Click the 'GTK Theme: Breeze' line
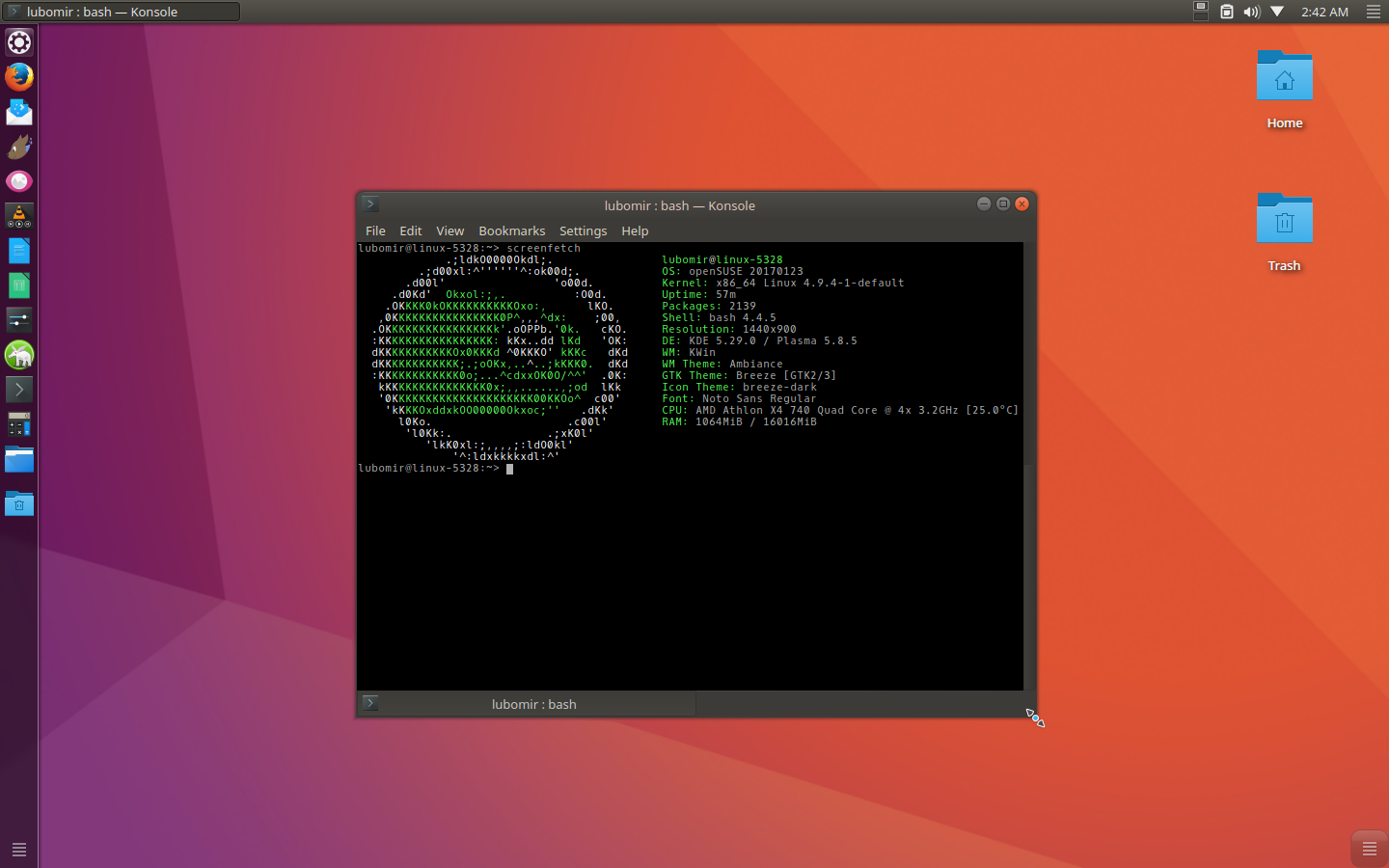This screenshot has height=868, width=1389. click(749, 376)
